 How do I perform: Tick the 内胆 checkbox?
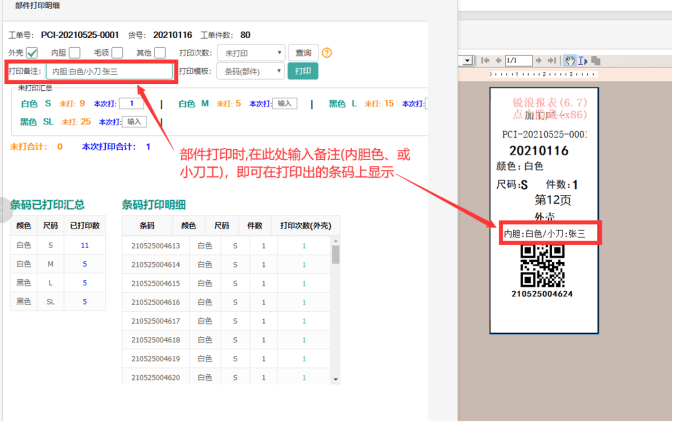[x=74, y=53]
